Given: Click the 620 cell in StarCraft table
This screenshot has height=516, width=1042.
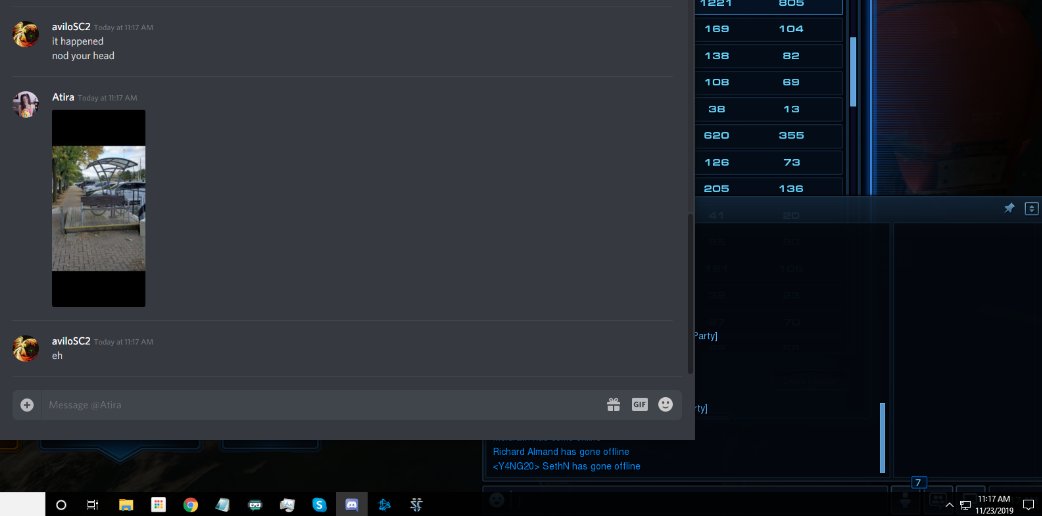Looking at the screenshot, I should pyautogui.click(x=716, y=136).
